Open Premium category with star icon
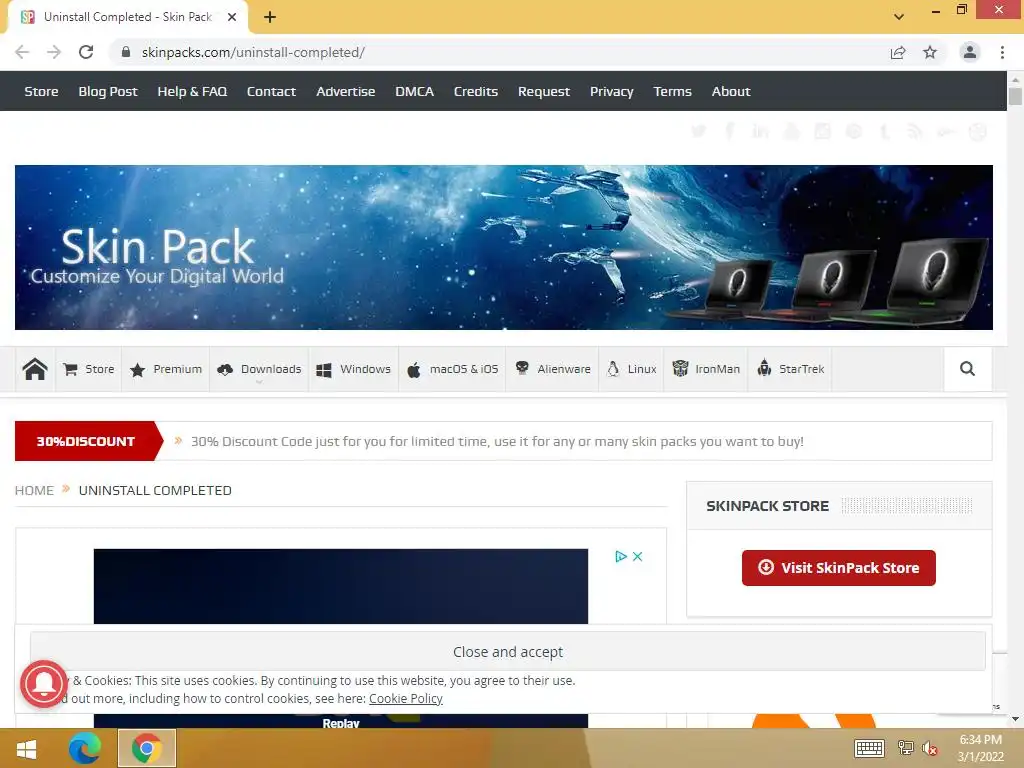Viewport: 1024px width, 768px height. [165, 369]
